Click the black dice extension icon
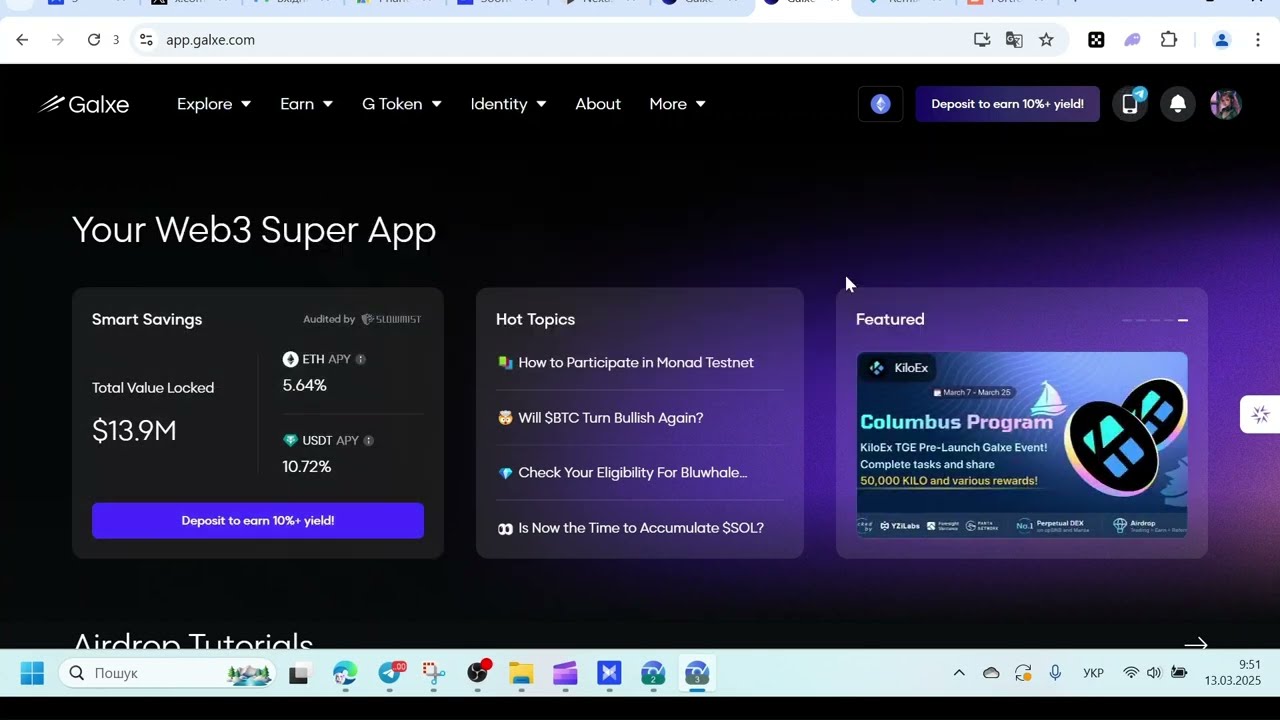This screenshot has height=720, width=1280. (x=1097, y=40)
